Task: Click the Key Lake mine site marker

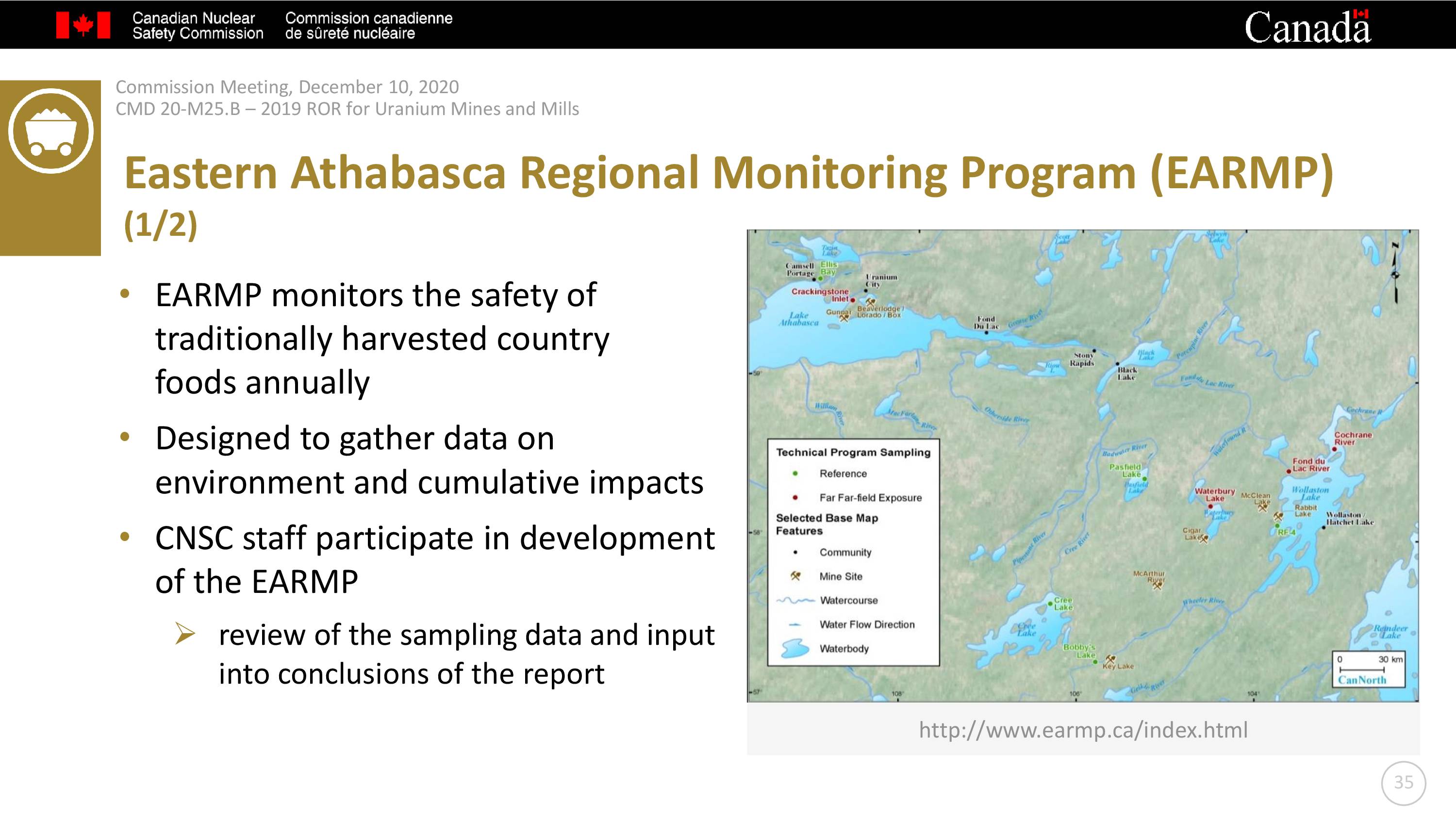Action: pyautogui.click(x=1109, y=659)
